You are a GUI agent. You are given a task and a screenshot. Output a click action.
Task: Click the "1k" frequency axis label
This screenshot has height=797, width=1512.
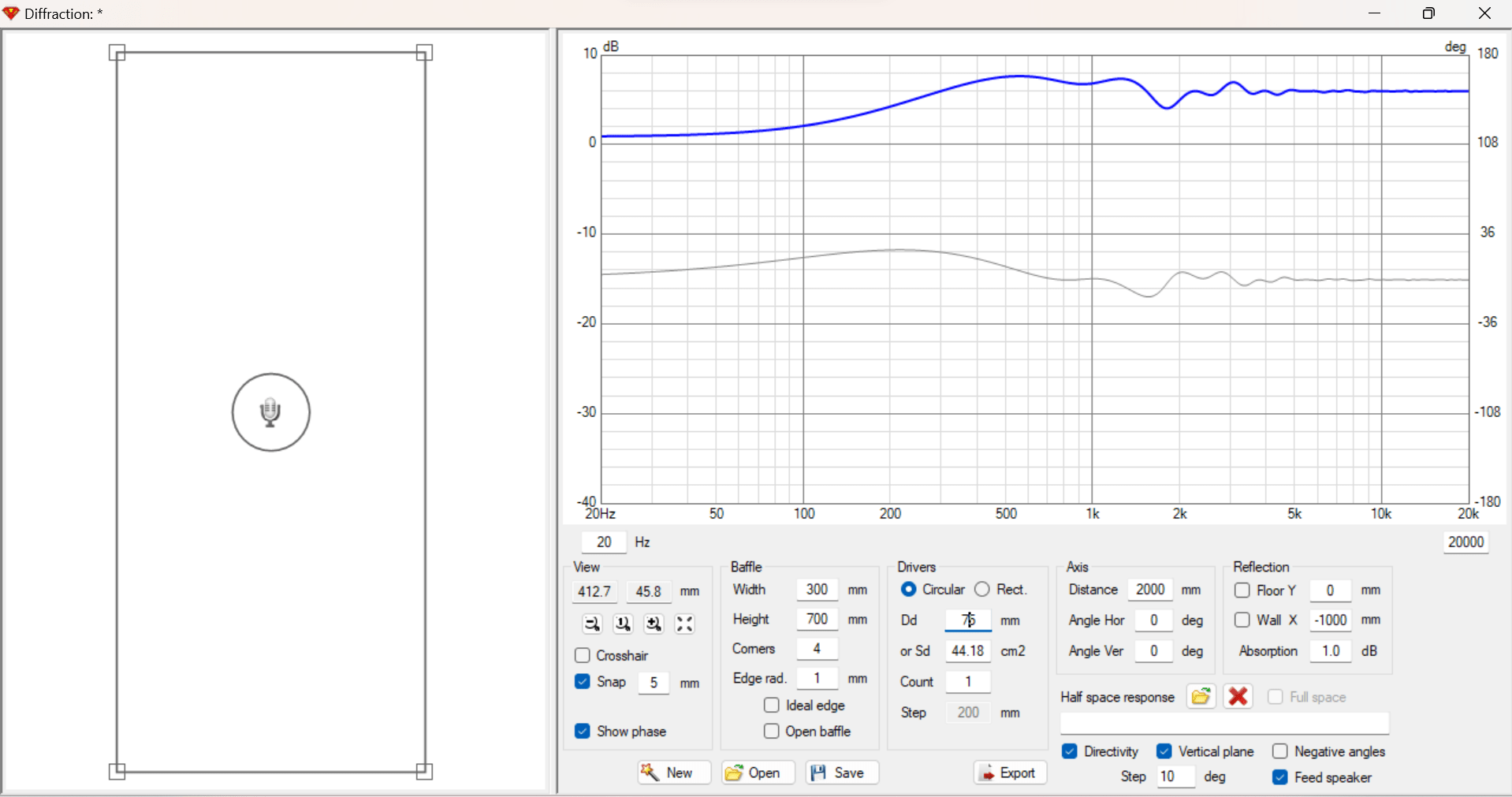(x=1093, y=514)
